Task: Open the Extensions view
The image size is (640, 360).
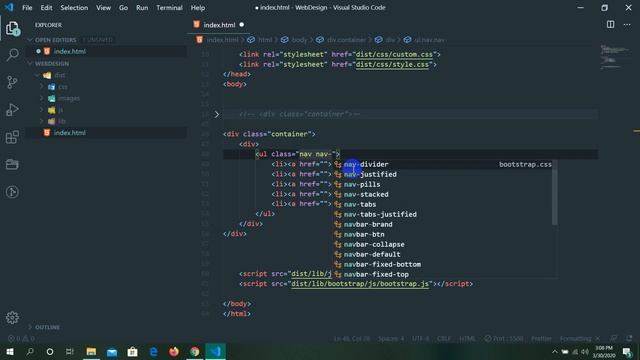Action: click(12, 137)
